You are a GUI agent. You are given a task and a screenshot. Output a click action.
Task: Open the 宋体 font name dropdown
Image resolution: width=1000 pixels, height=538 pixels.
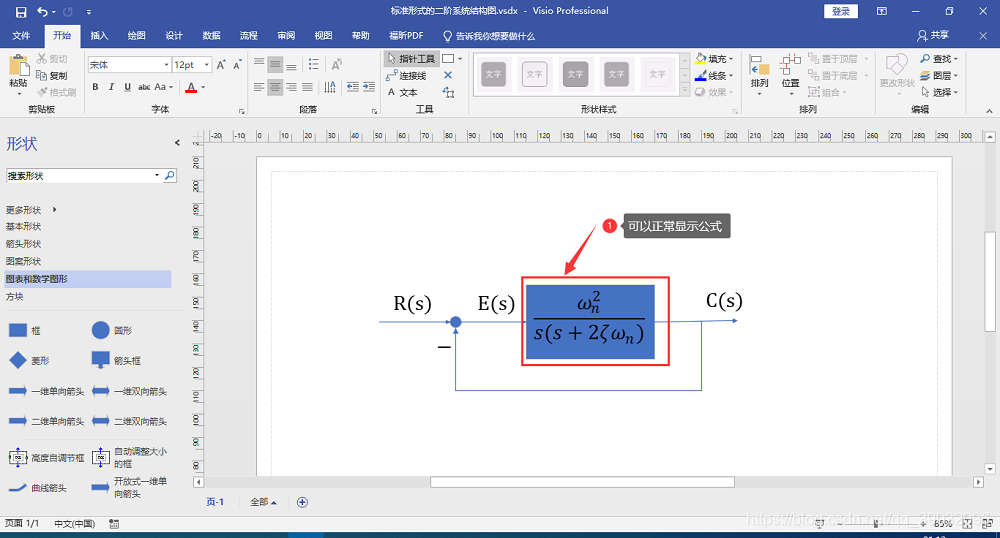(x=166, y=64)
